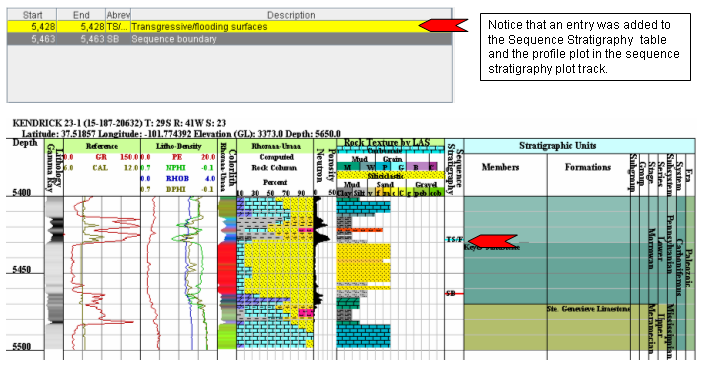This screenshot has width=706, height=365.
Task: Click the Description column header
Action: coord(291,15)
